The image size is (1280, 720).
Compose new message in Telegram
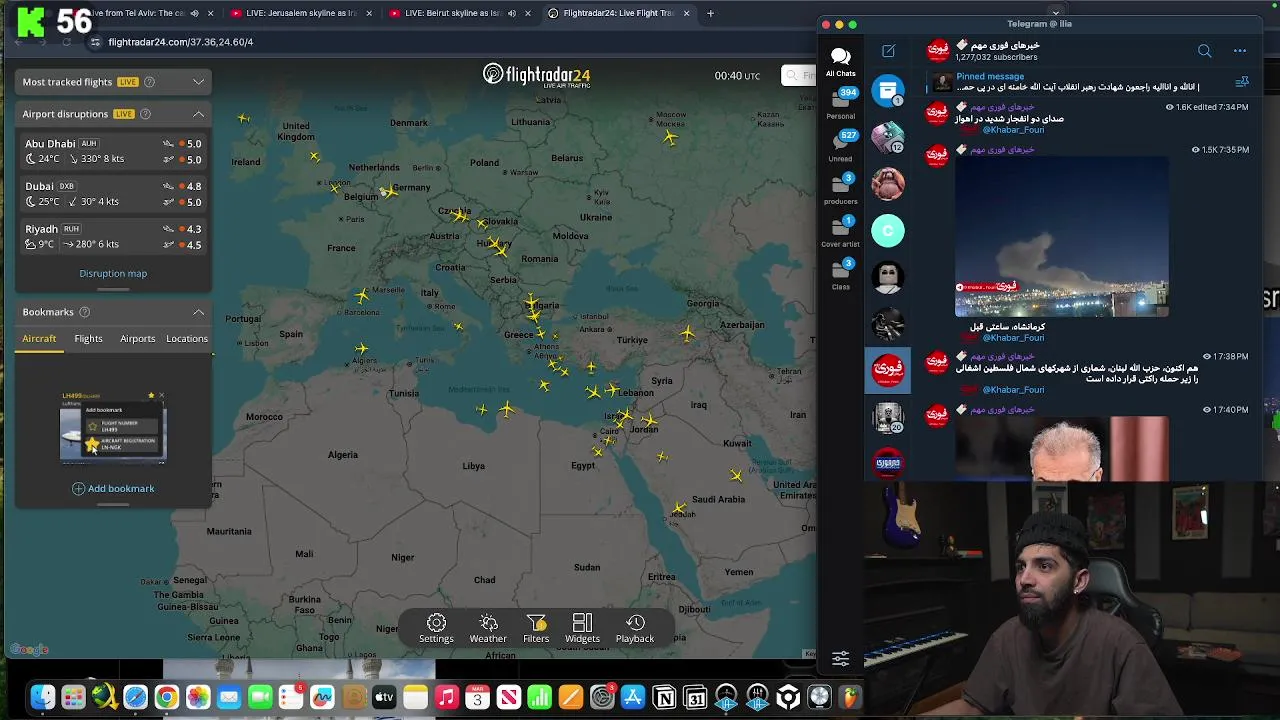click(888, 51)
